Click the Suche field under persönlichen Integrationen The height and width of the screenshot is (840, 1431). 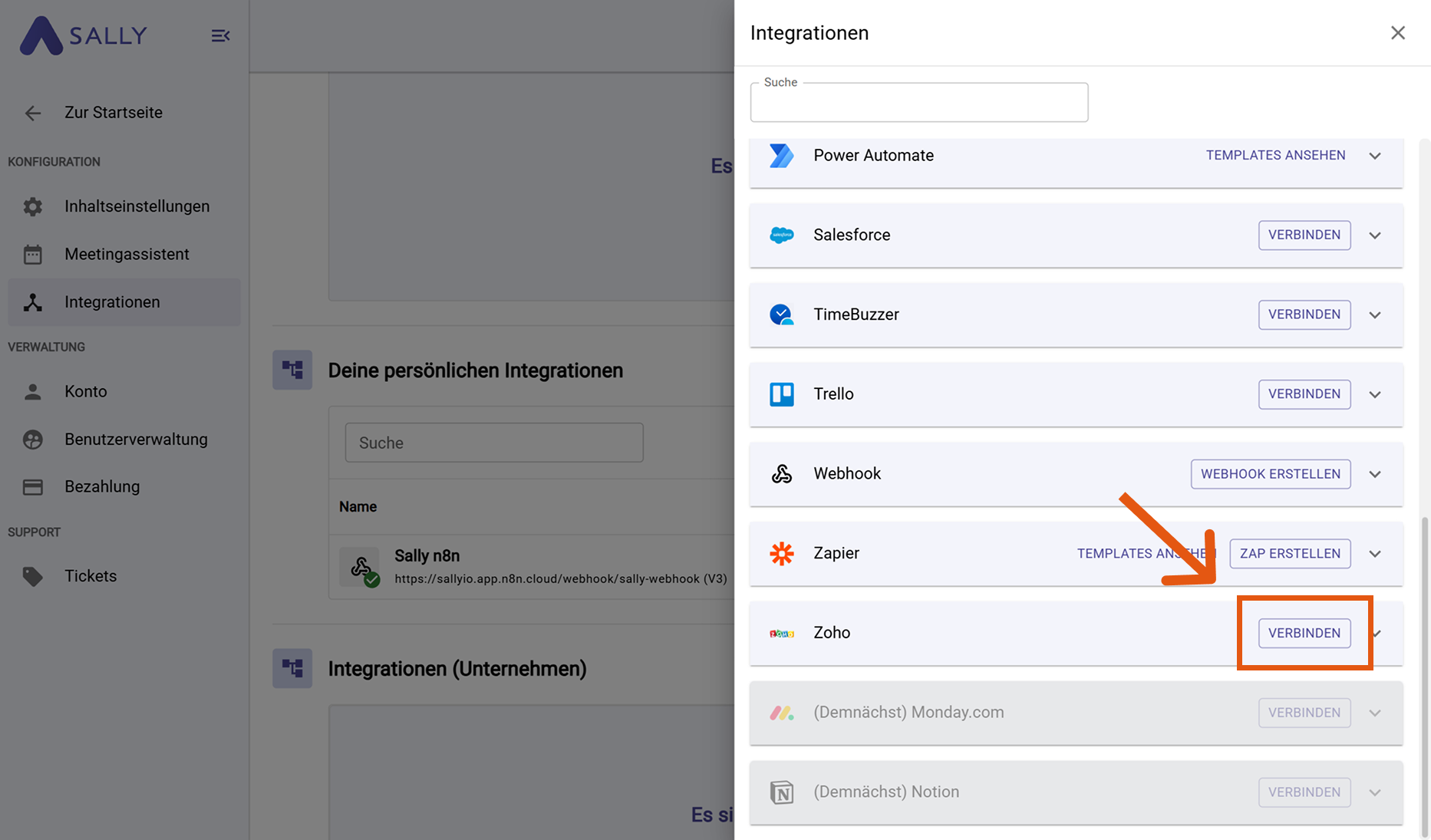[x=494, y=443]
